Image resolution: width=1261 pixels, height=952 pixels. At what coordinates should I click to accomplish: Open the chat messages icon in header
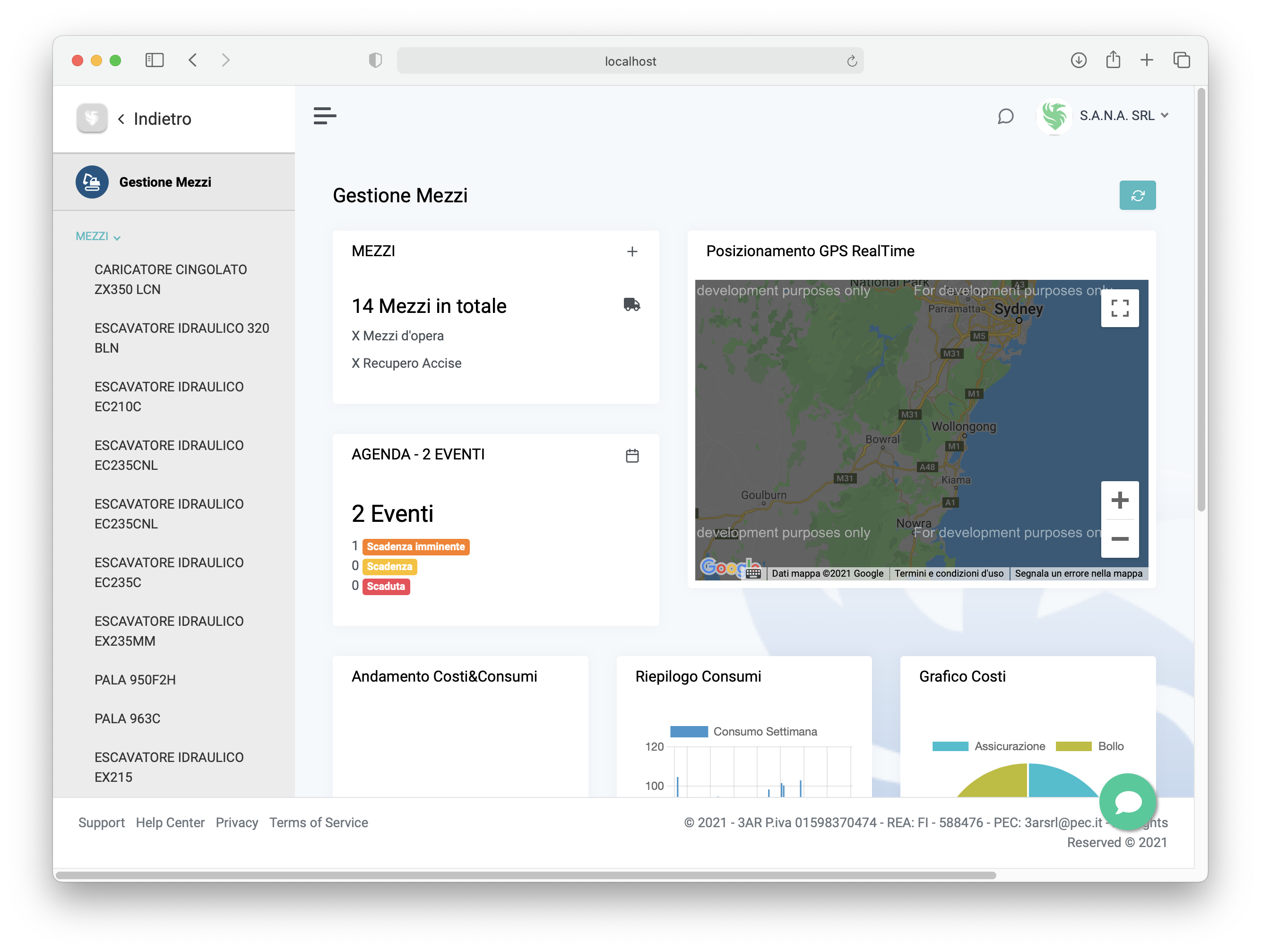tap(1006, 116)
